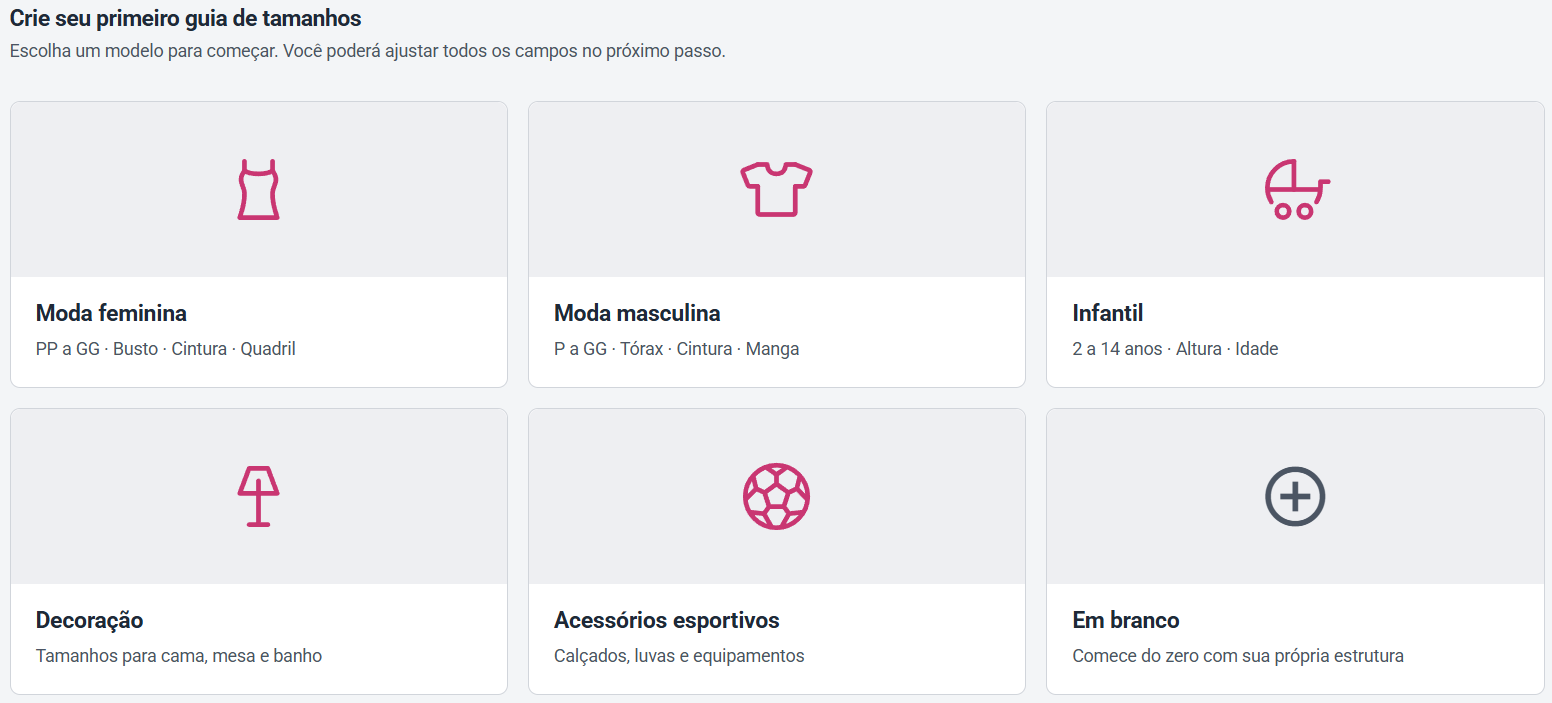This screenshot has height=703, width=1552.
Task: Choose the Infantil template heading
Action: (x=1108, y=313)
